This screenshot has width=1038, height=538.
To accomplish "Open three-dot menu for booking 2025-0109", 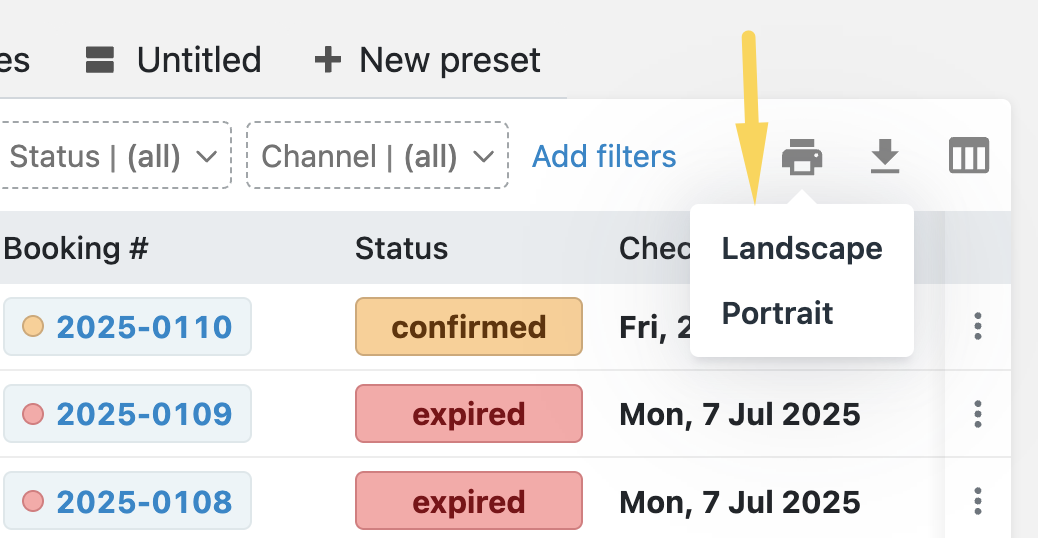I will coord(978,414).
